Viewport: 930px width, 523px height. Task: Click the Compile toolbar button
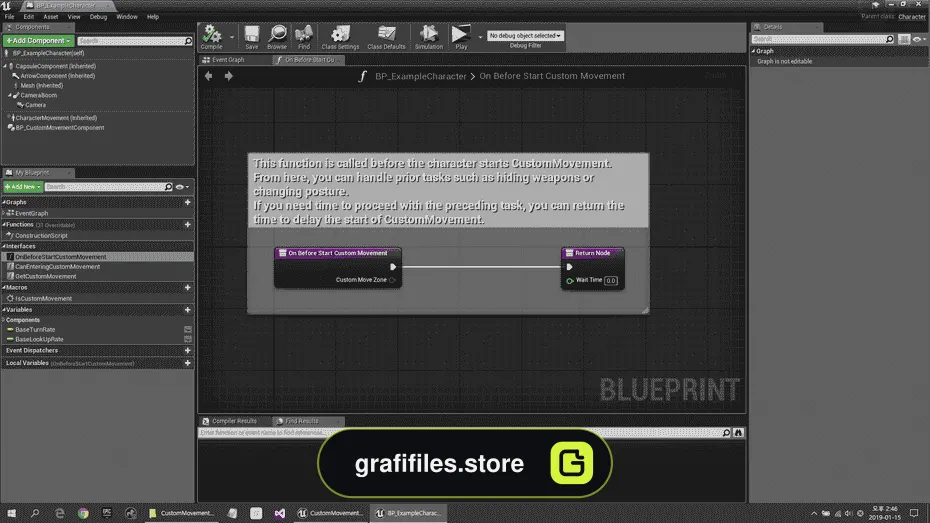pos(211,37)
